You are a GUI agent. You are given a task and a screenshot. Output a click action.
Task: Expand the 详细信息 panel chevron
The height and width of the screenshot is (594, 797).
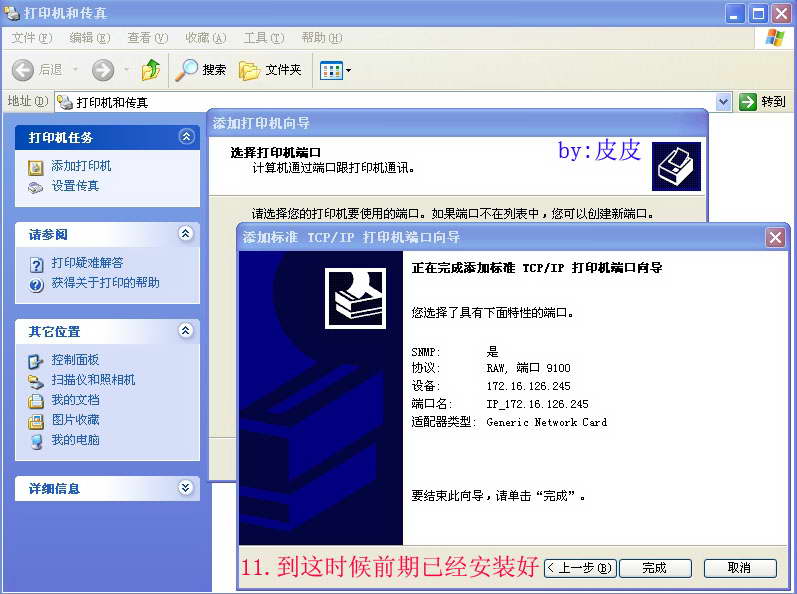click(186, 488)
